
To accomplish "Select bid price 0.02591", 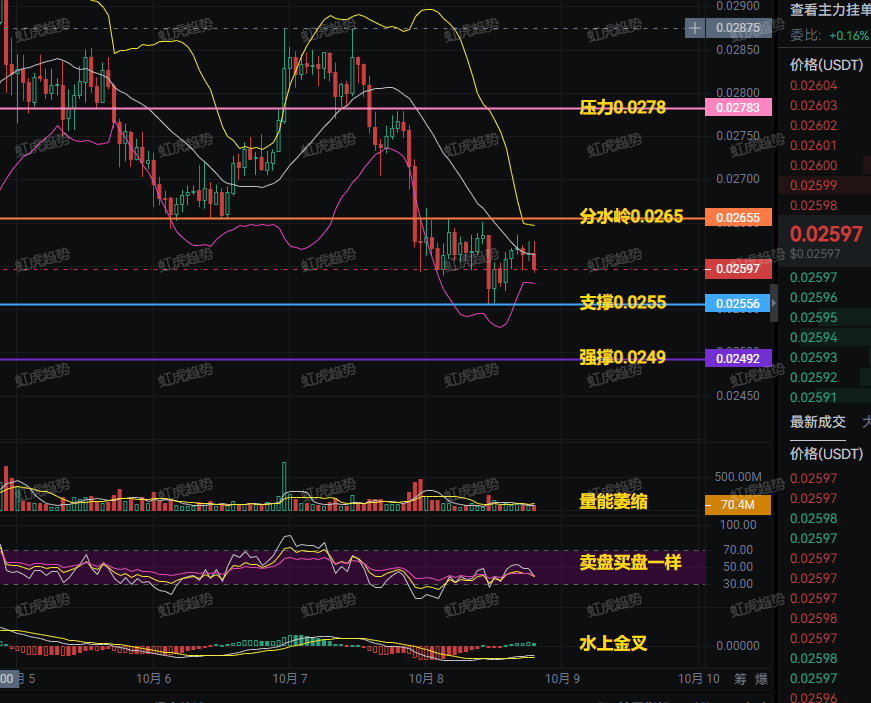I will (813, 398).
